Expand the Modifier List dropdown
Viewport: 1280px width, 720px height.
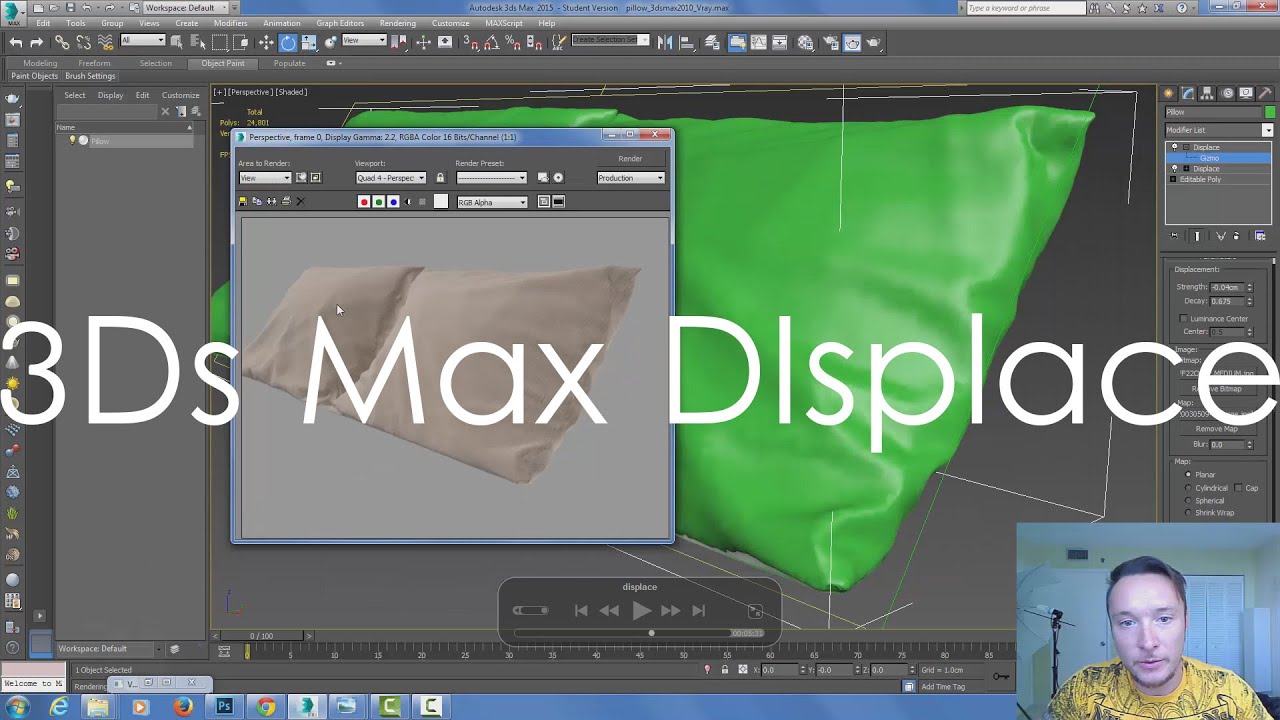coord(1219,130)
